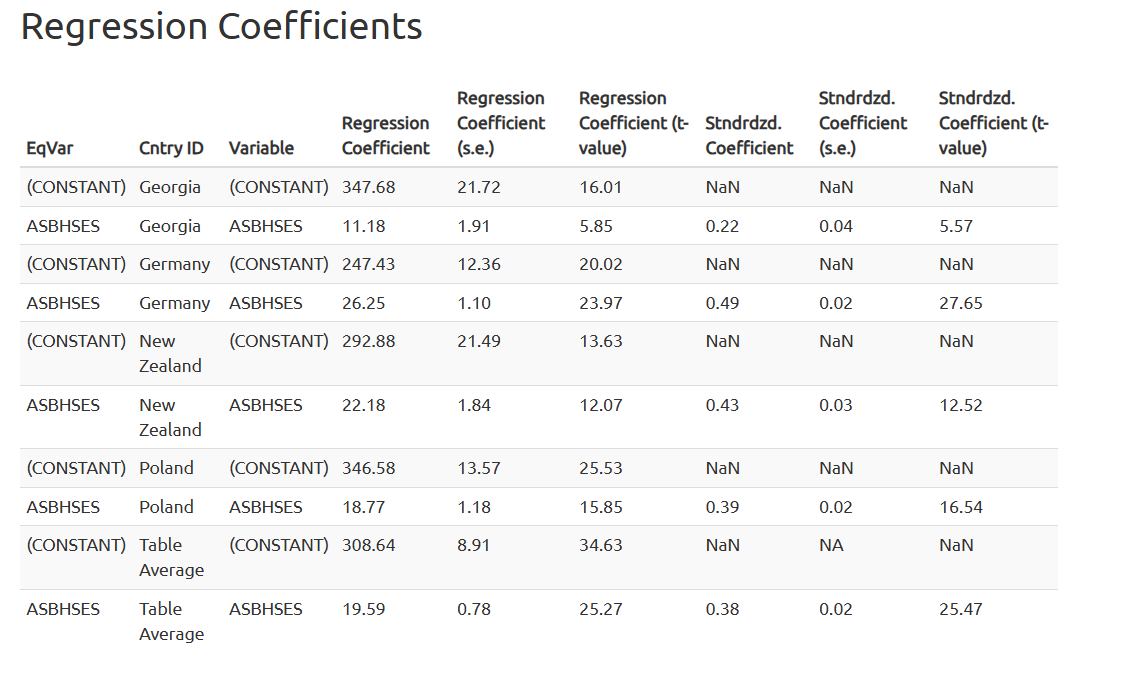Image resolution: width=1145 pixels, height=687 pixels.
Task: Click the "Regression Coefficients" page heading
Action: 221,27
